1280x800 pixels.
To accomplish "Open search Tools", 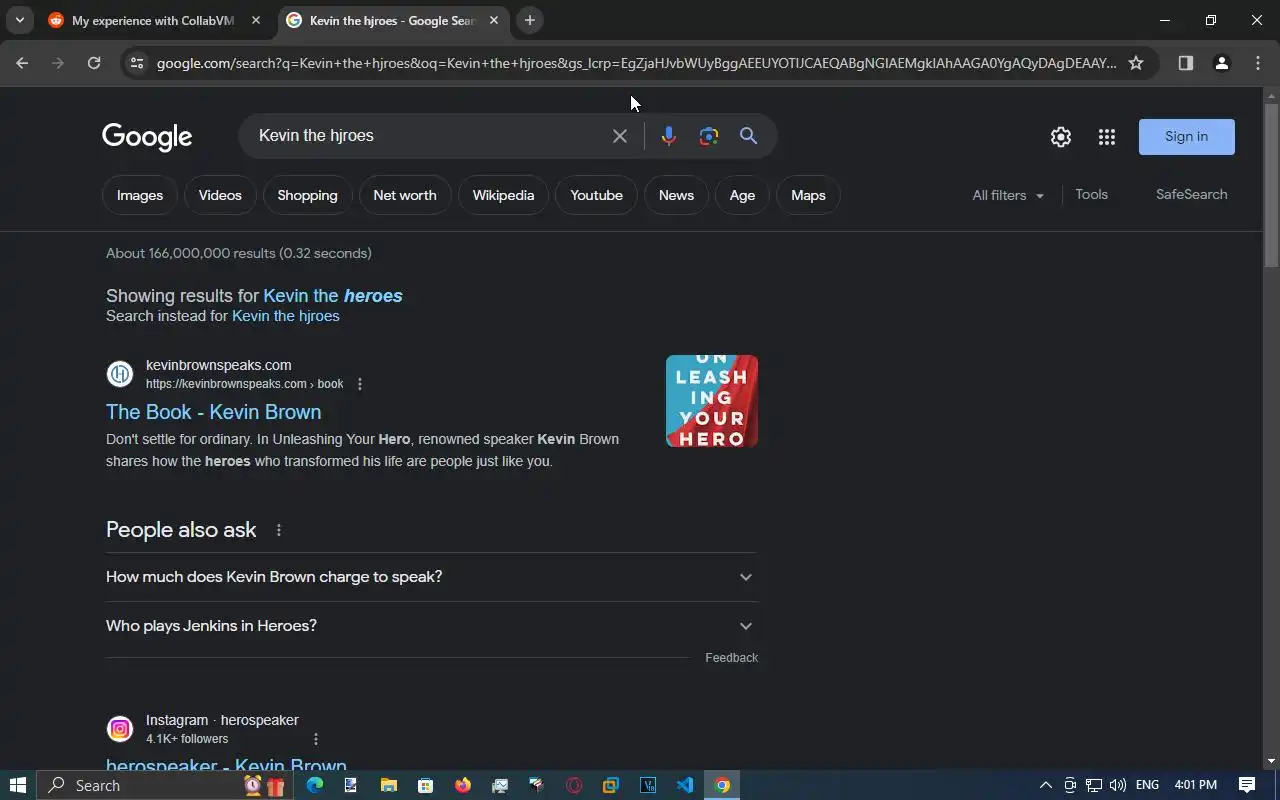I will point(1091,194).
